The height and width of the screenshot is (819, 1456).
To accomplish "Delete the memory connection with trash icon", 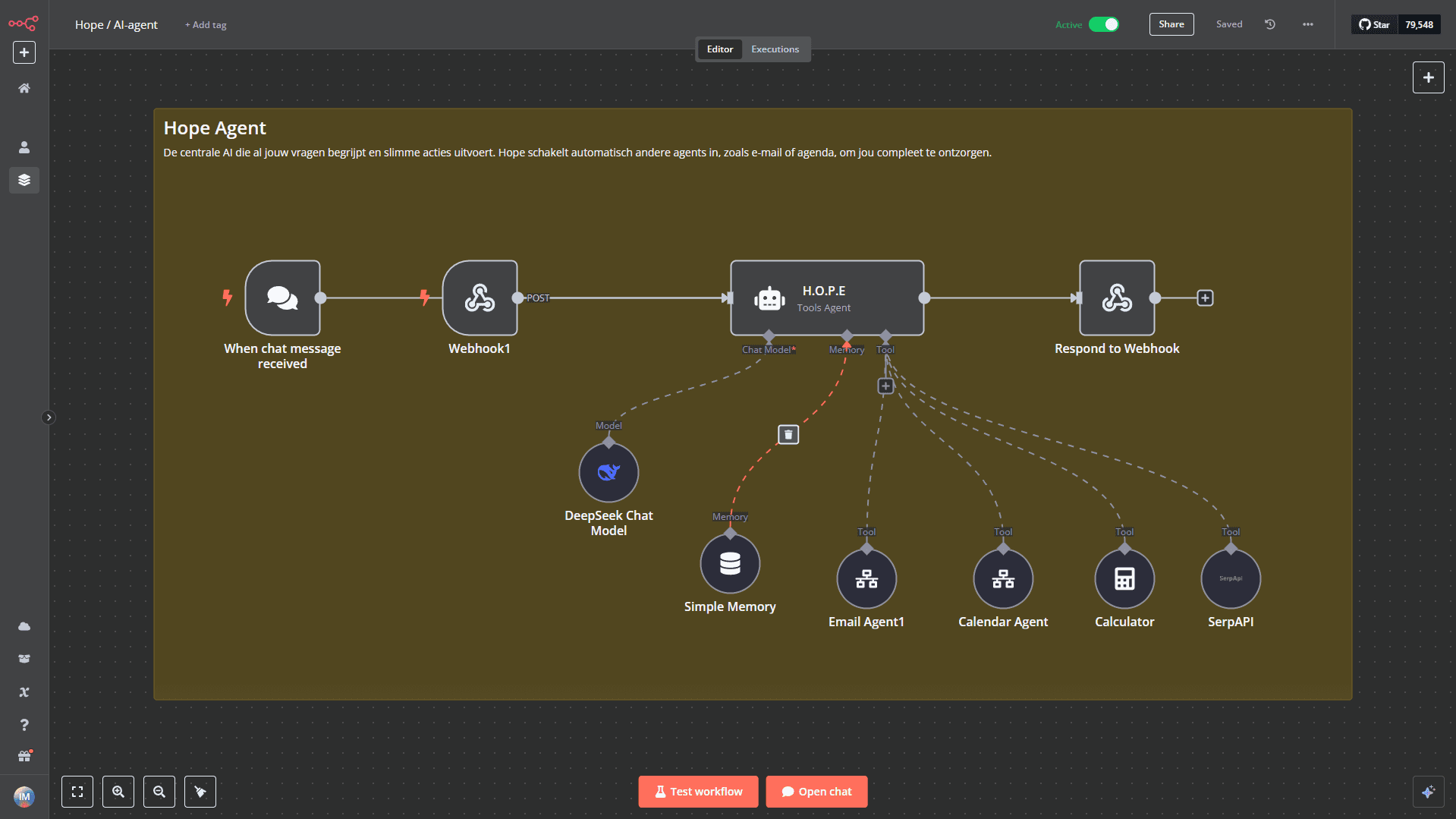I will pyautogui.click(x=788, y=434).
